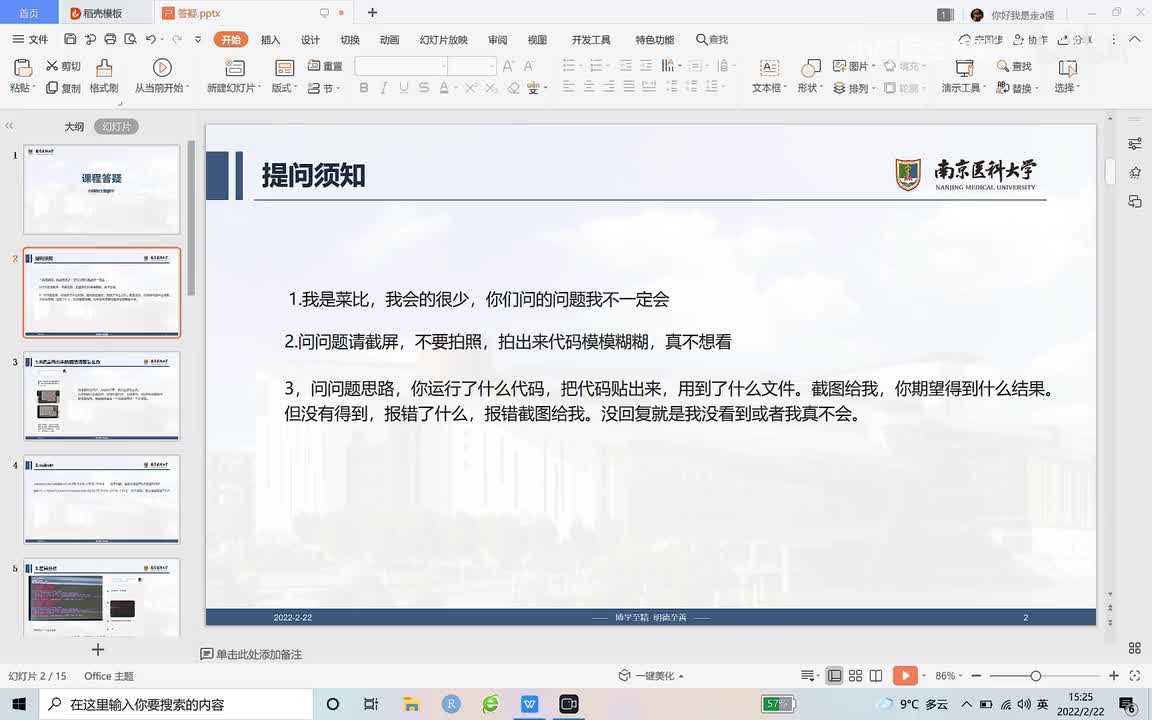Toggle Strikethrough formatting
This screenshot has width=1152, height=720.
(423, 88)
